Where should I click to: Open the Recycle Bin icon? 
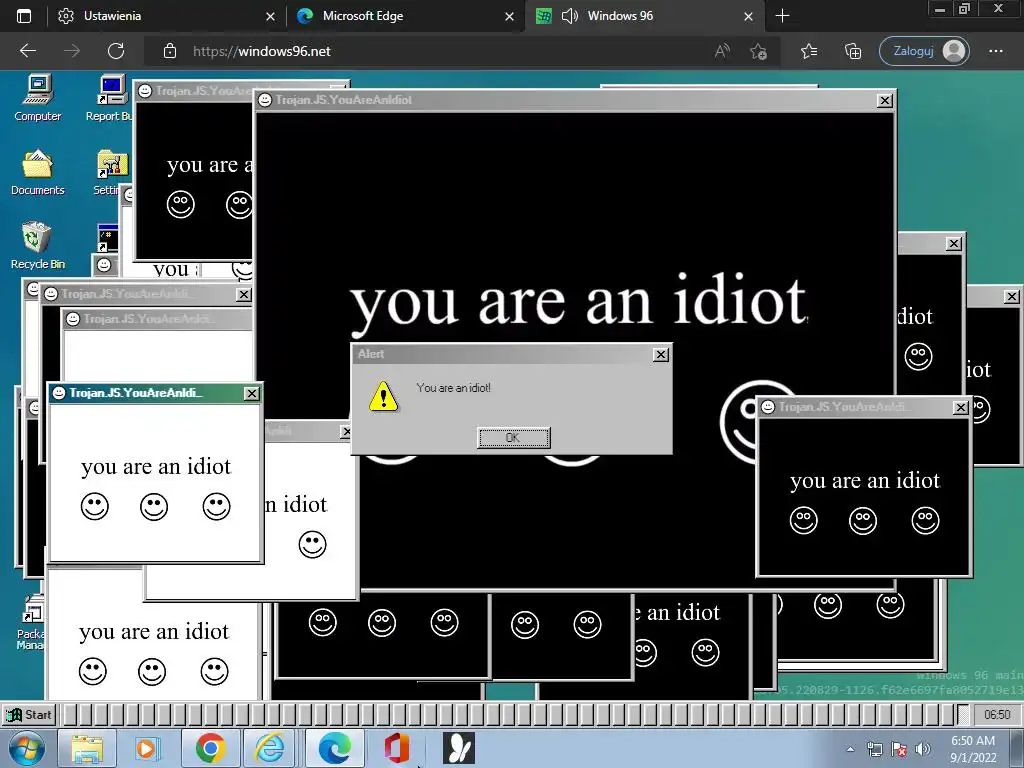pyautogui.click(x=38, y=246)
